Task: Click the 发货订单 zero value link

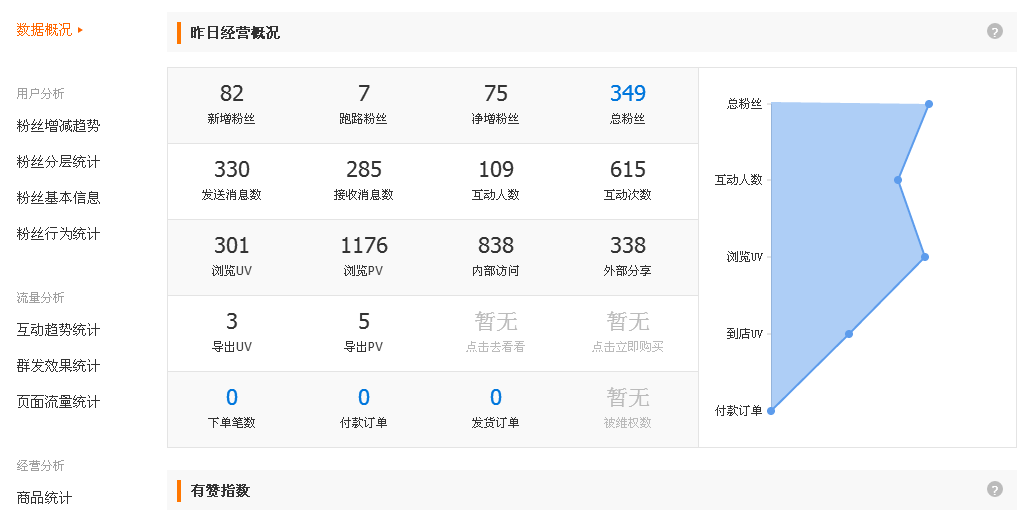Action: coord(496,398)
